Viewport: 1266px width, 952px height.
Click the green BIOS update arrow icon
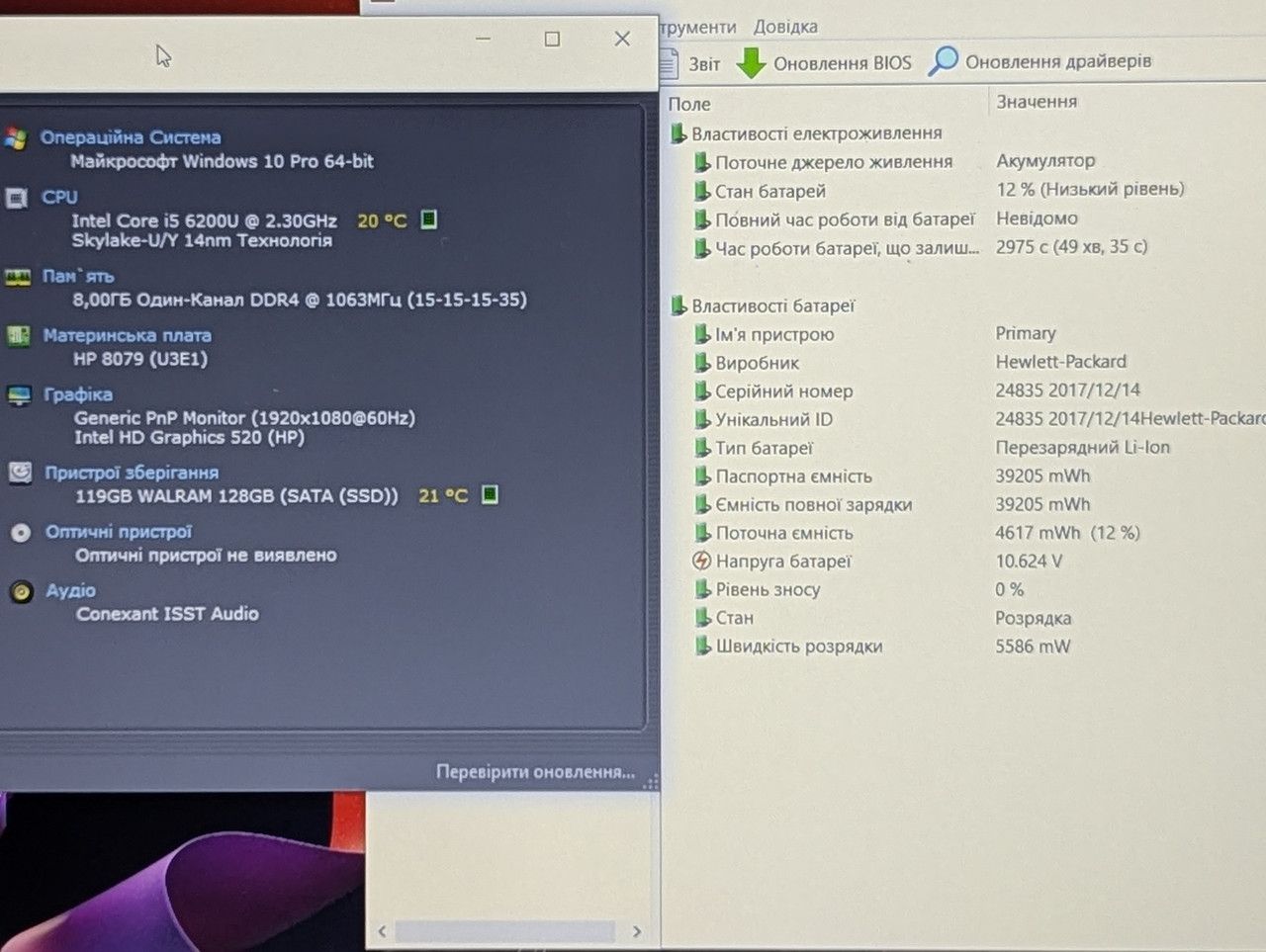(752, 62)
